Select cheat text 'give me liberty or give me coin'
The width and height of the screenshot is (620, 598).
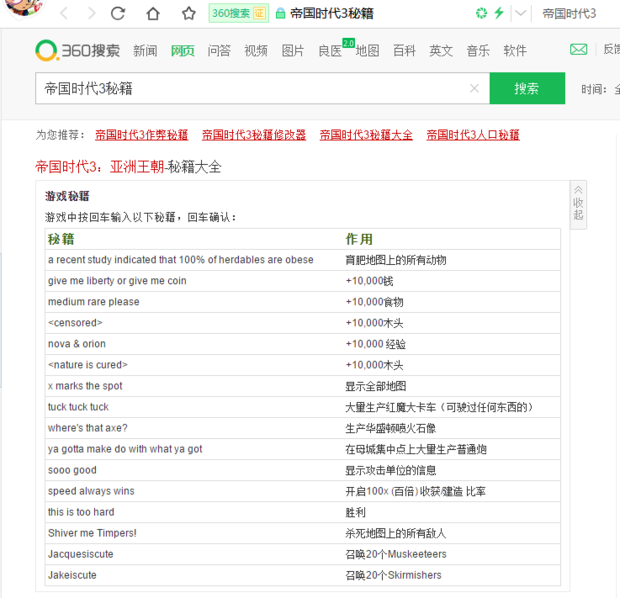coord(117,281)
